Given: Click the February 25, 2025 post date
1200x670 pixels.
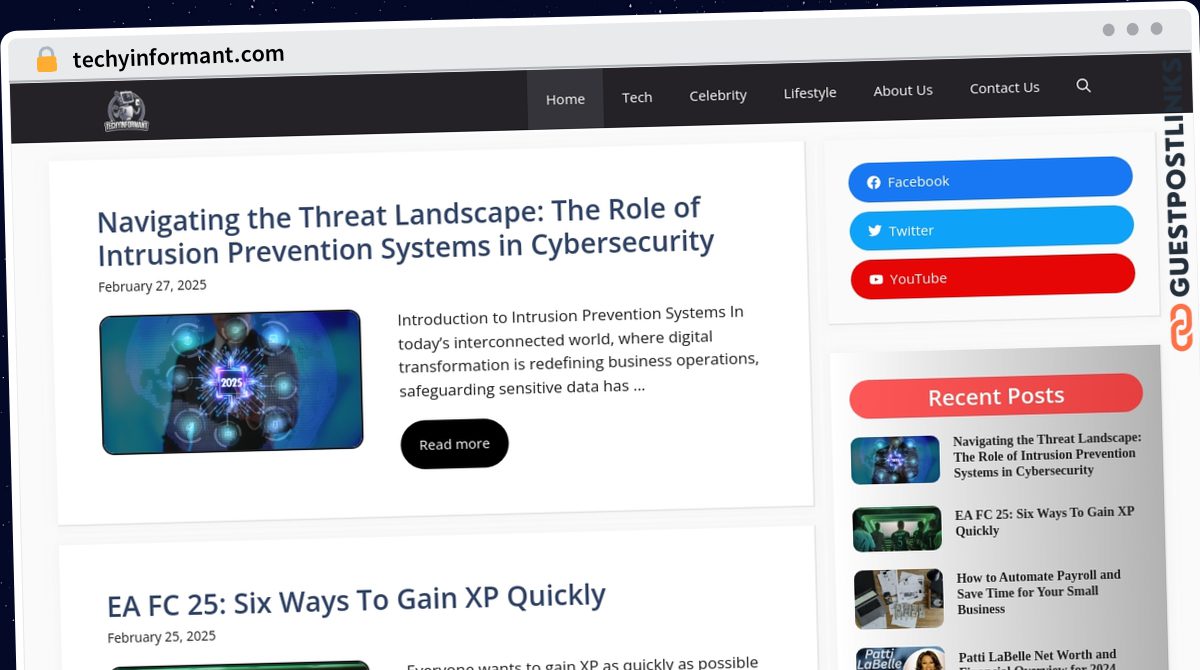Looking at the screenshot, I should tap(161, 636).
